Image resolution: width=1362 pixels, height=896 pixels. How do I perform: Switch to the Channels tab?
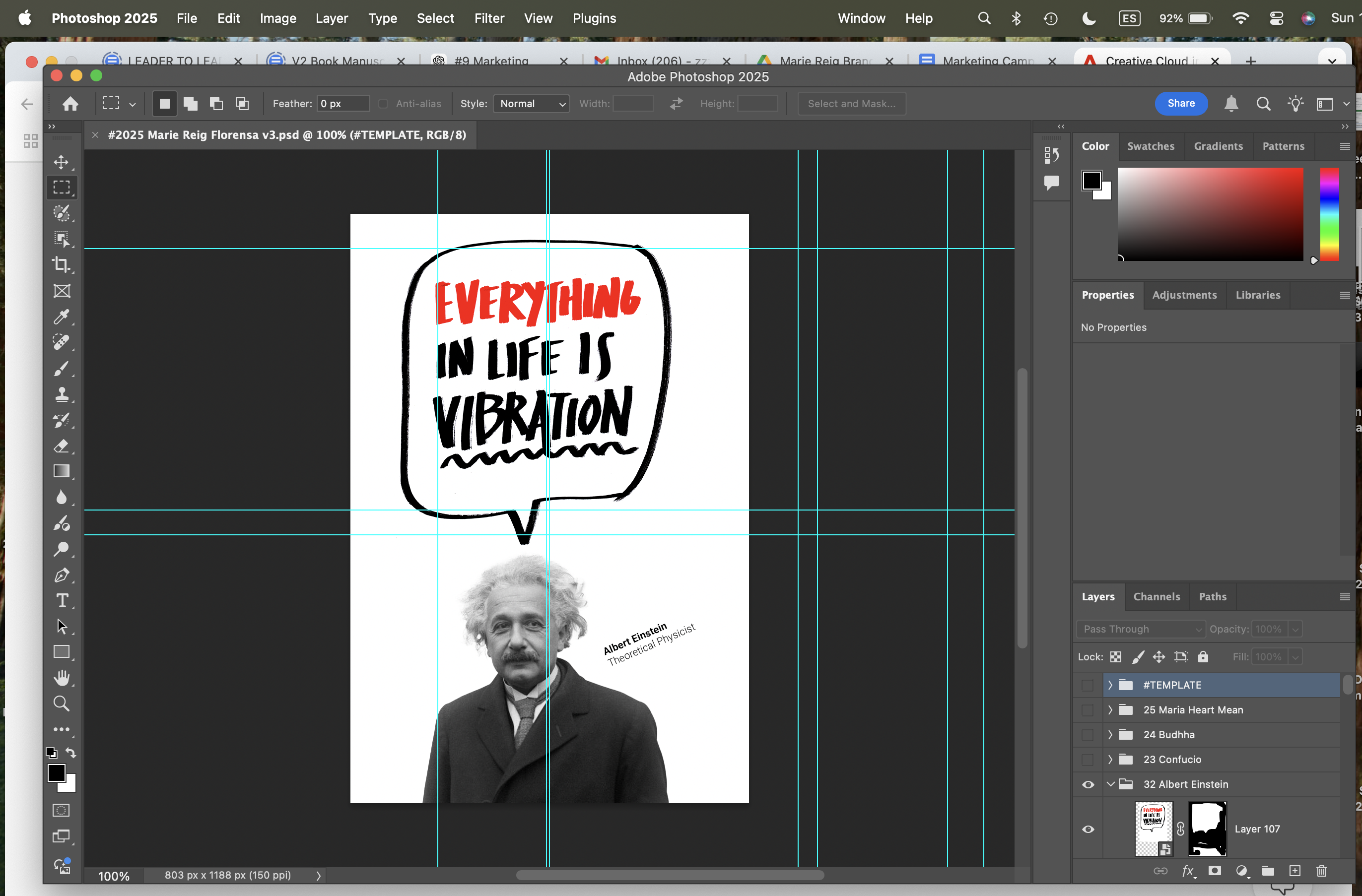pyautogui.click(x=1156, y=597)
